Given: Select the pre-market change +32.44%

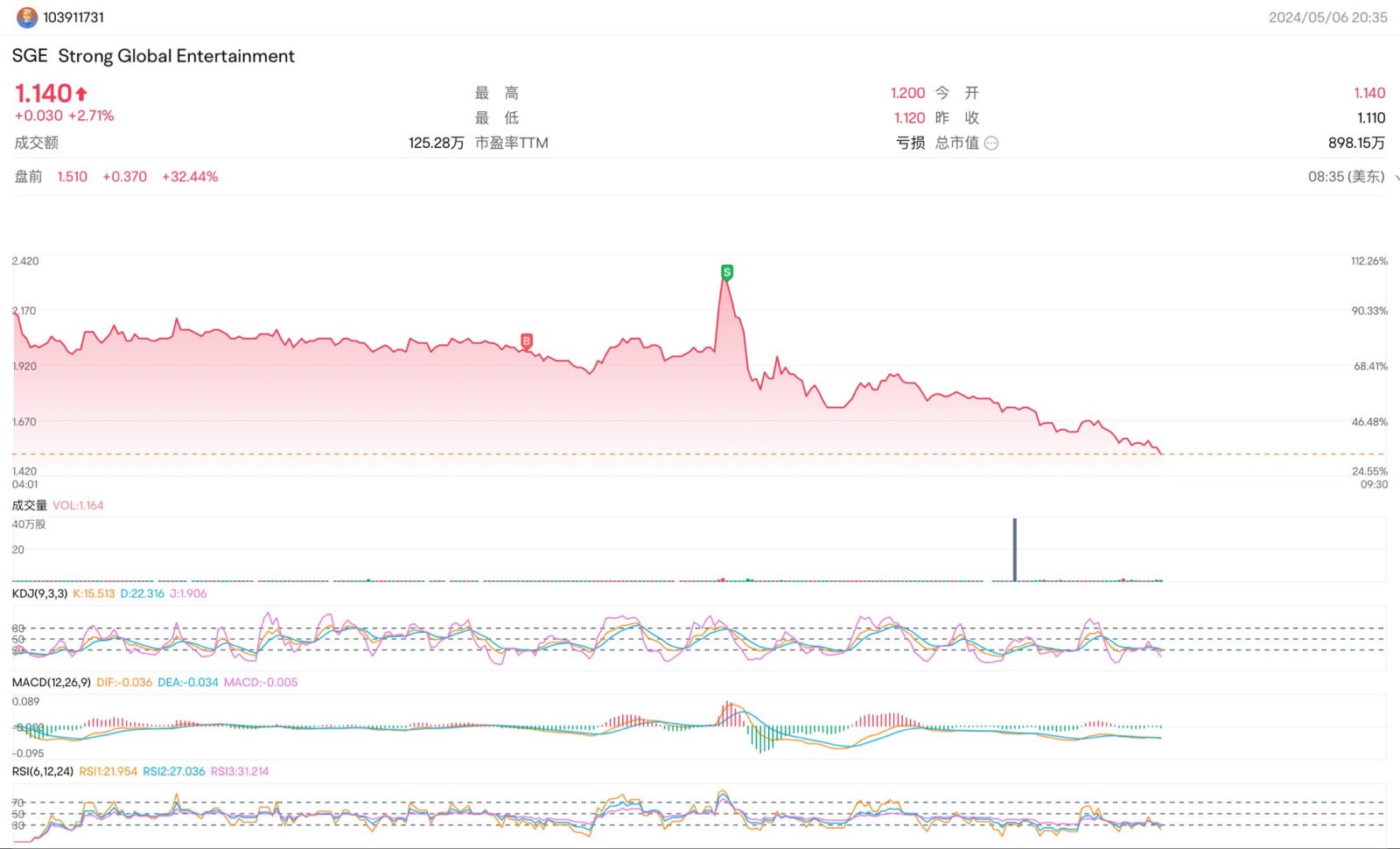Looking at the screenshot, I should coord(190,178).
